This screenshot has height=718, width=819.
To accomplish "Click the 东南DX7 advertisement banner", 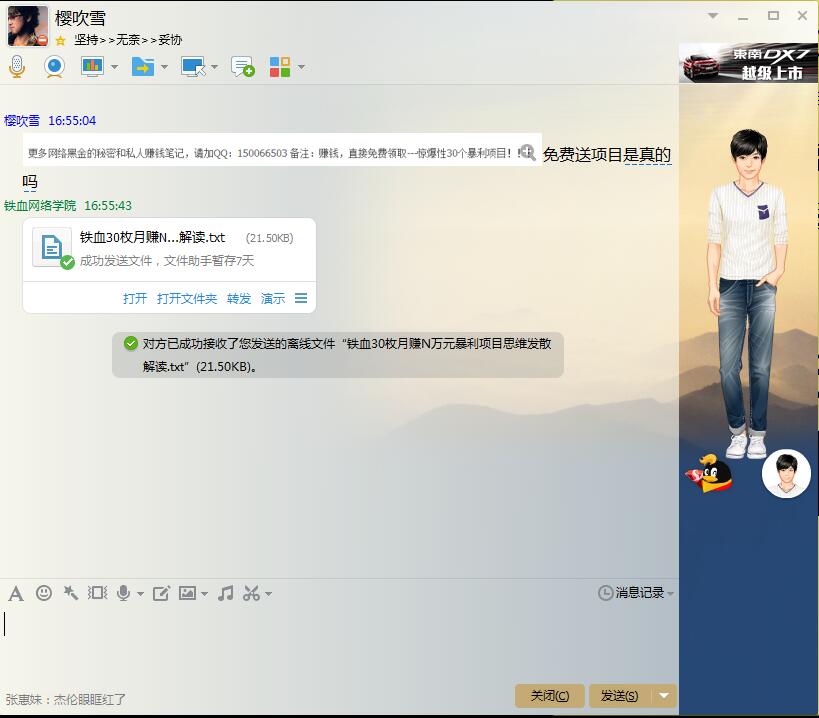I will 748,63.
